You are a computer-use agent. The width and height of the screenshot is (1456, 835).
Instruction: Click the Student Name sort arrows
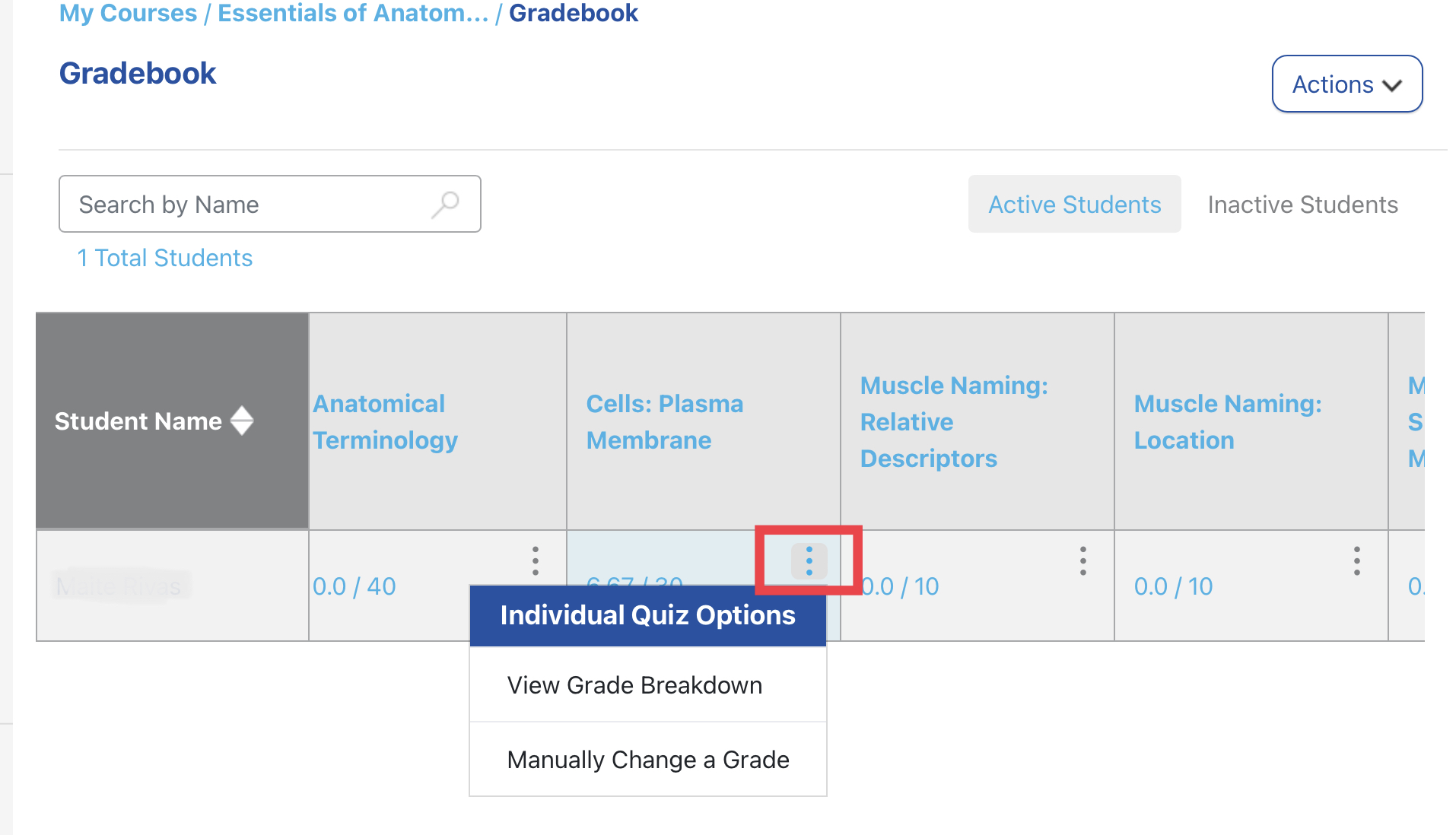coord(241,421)
